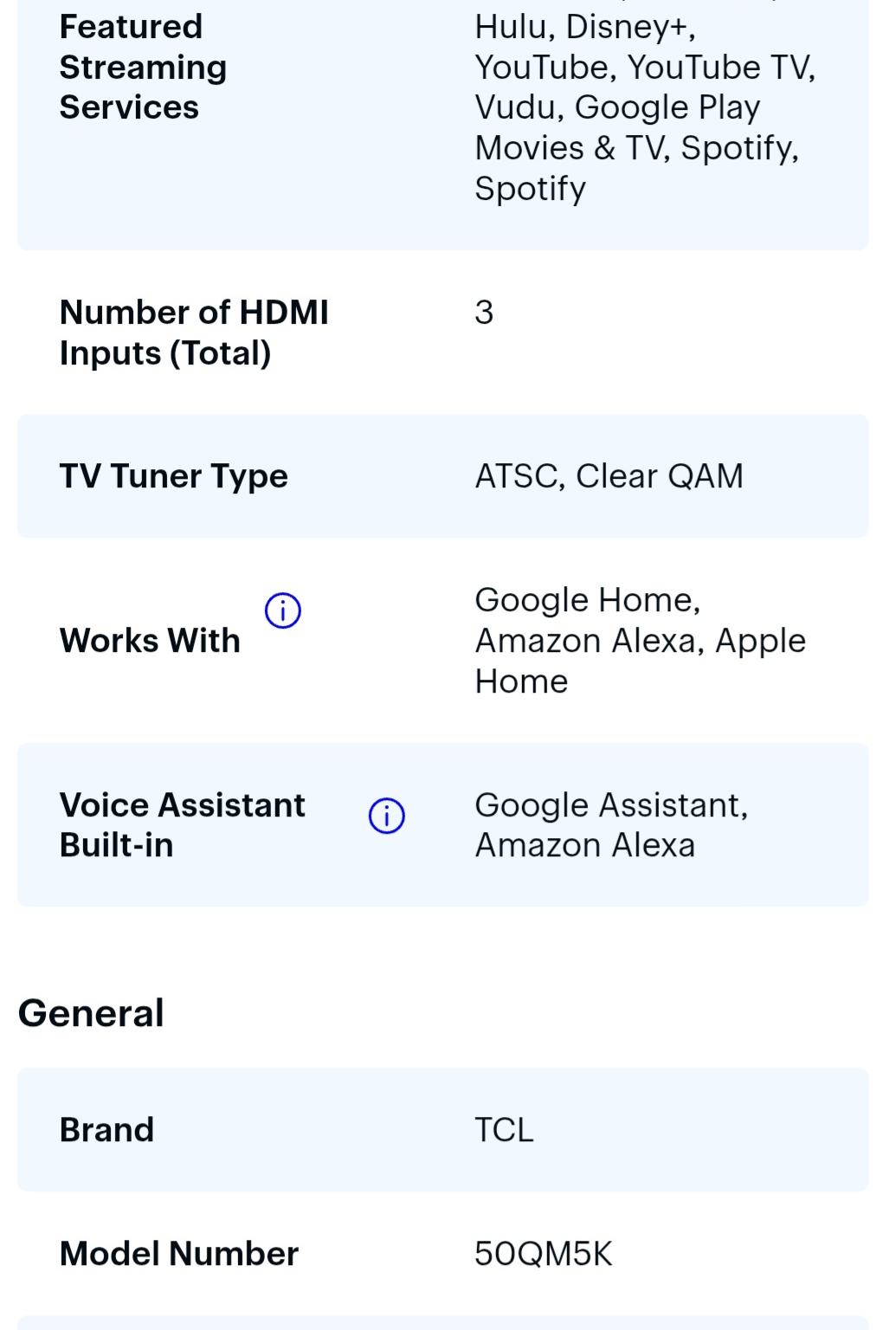Select the ATSC, Clear QAM value
Viewport: 896px width, 1330px height.
coord(609,476)
